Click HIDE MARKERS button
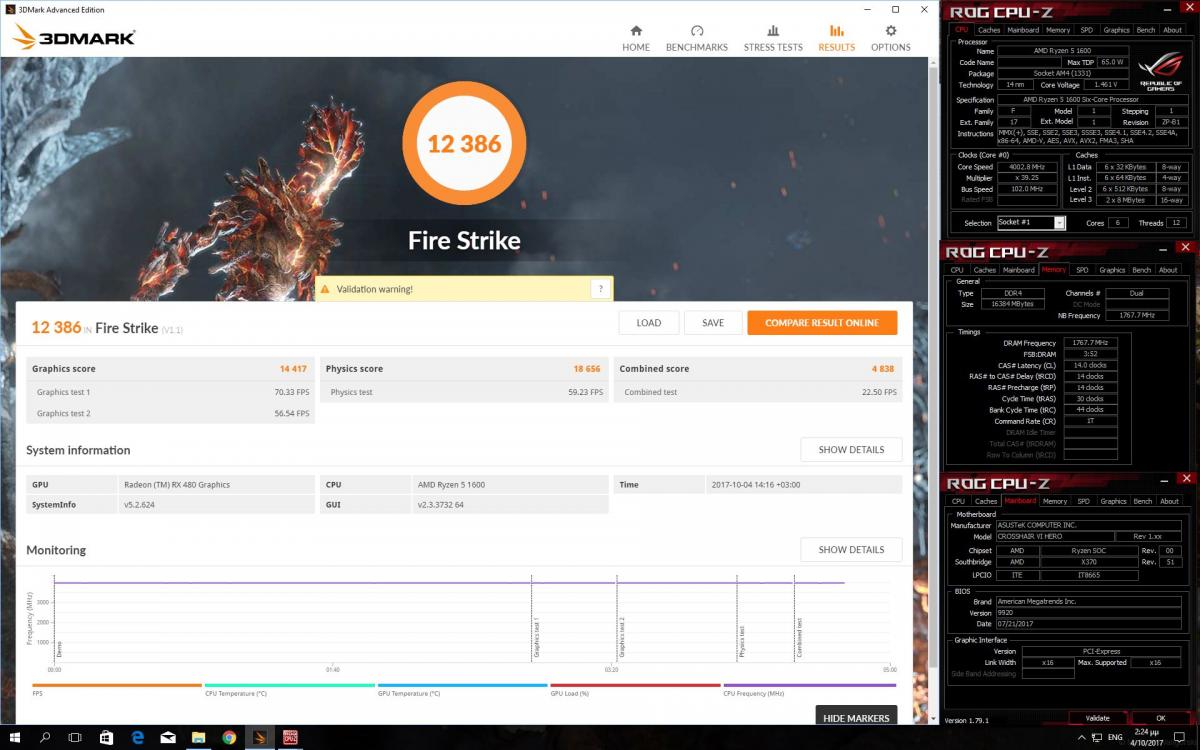 tap(856, 718)
